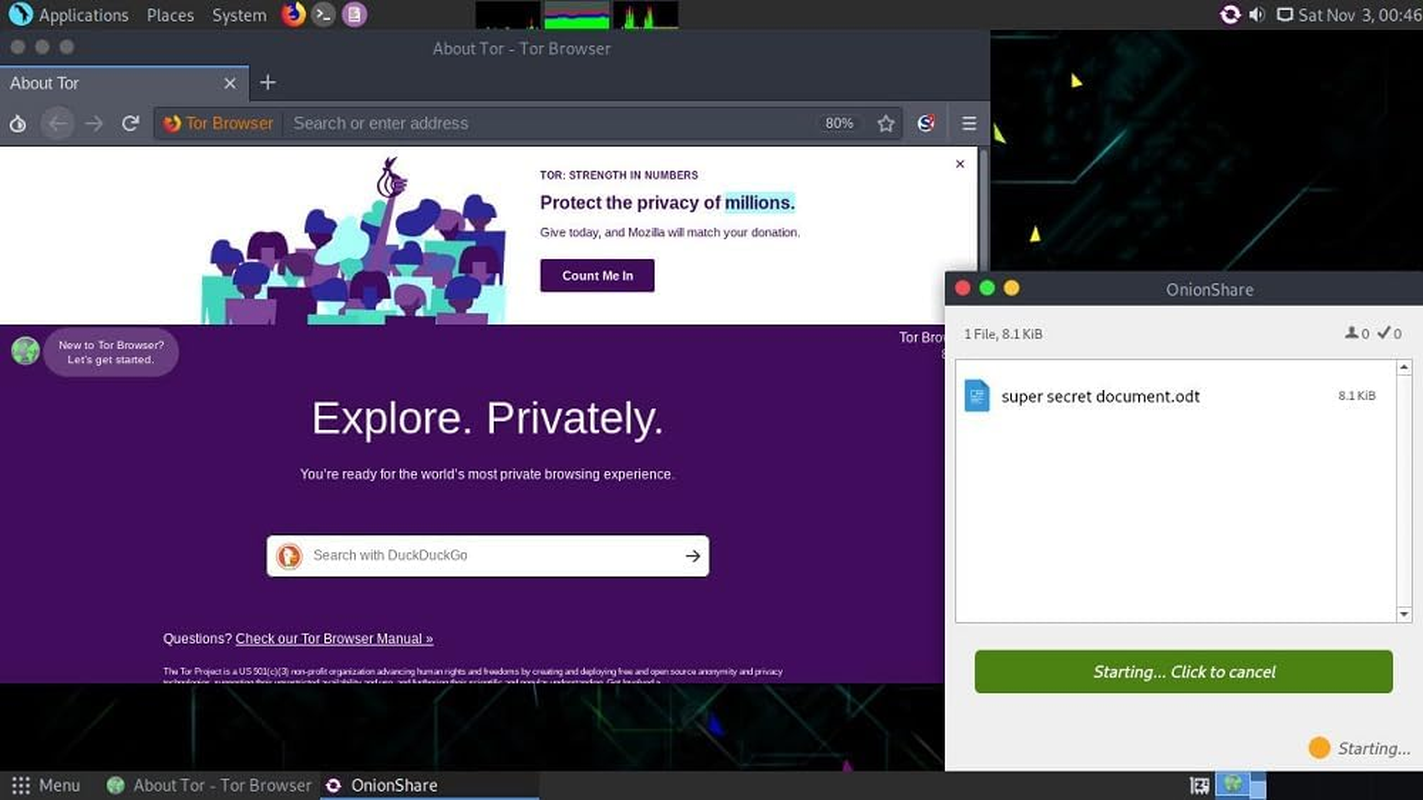Open the hamburger menu in Tor Browser
Screen dimensions: 1423x800
tap(968, 124)
